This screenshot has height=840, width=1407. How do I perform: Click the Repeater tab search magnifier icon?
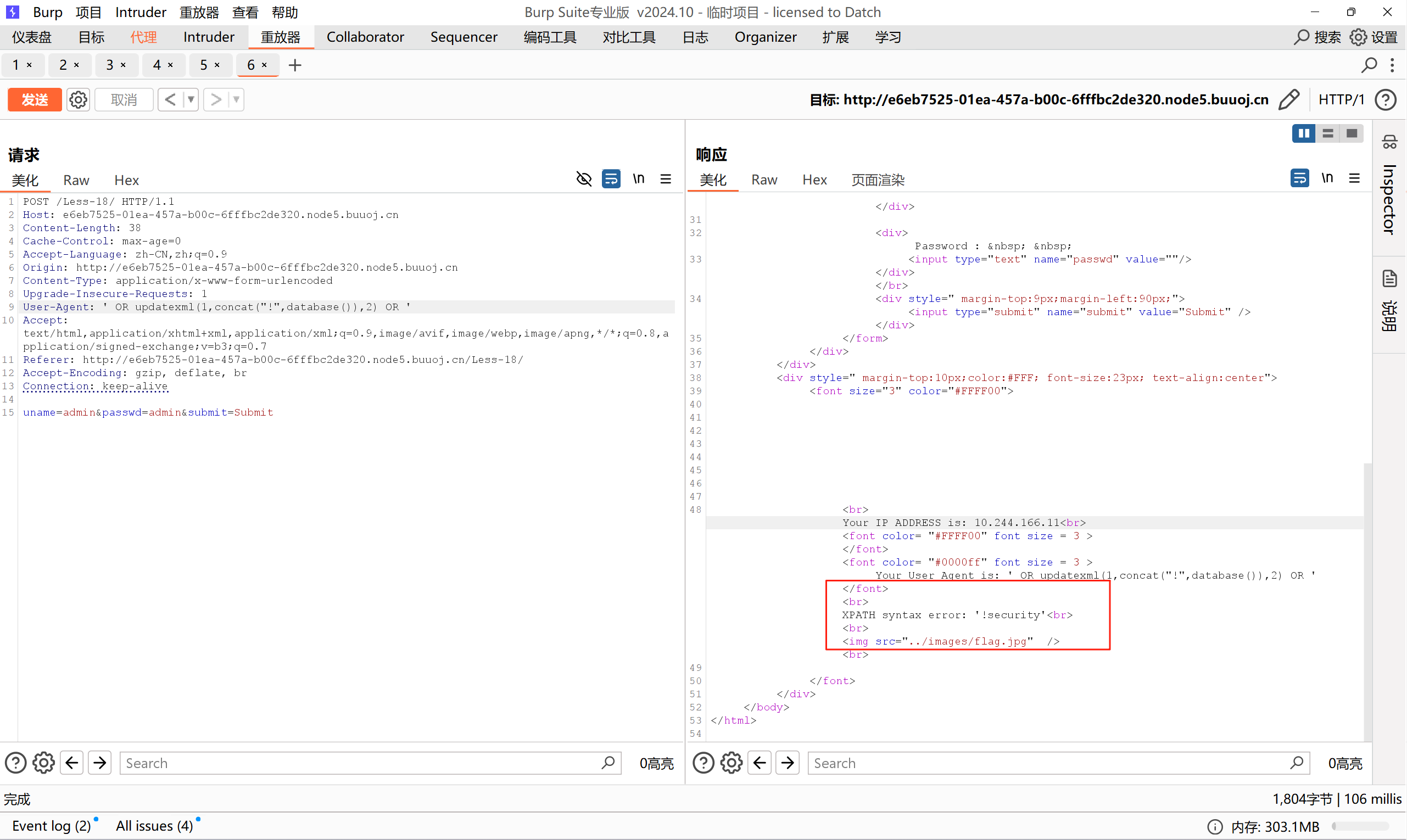pos(1369,65)
